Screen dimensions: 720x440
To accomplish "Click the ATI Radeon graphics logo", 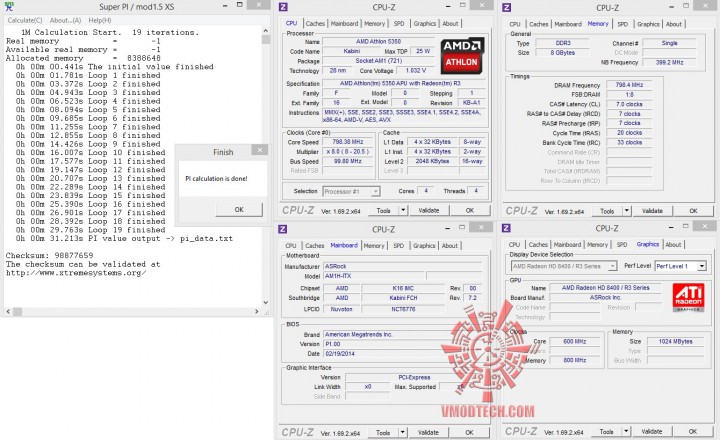I will point(688,297).
